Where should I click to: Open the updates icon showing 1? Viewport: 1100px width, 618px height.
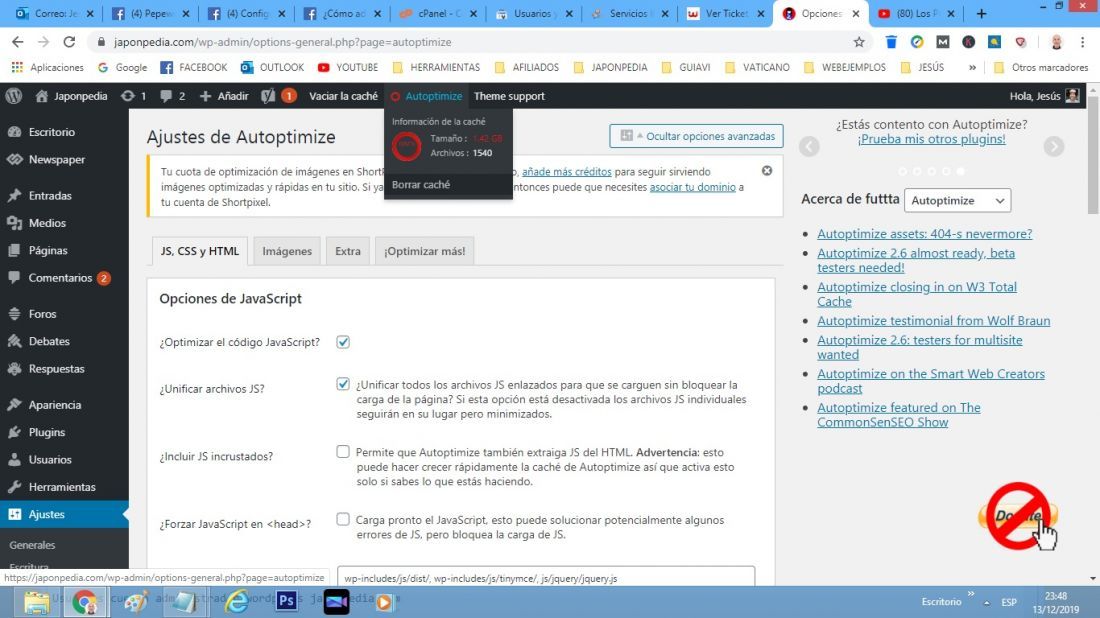128,96
